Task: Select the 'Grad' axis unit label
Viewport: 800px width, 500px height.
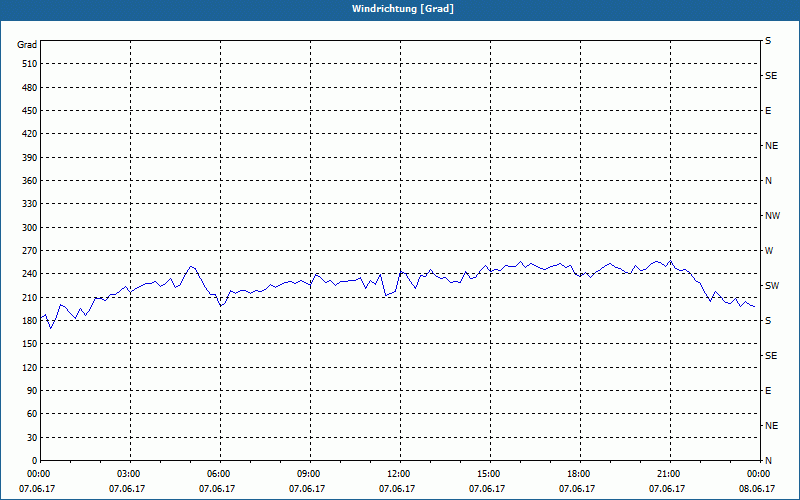Action: [x=27, y=45]
